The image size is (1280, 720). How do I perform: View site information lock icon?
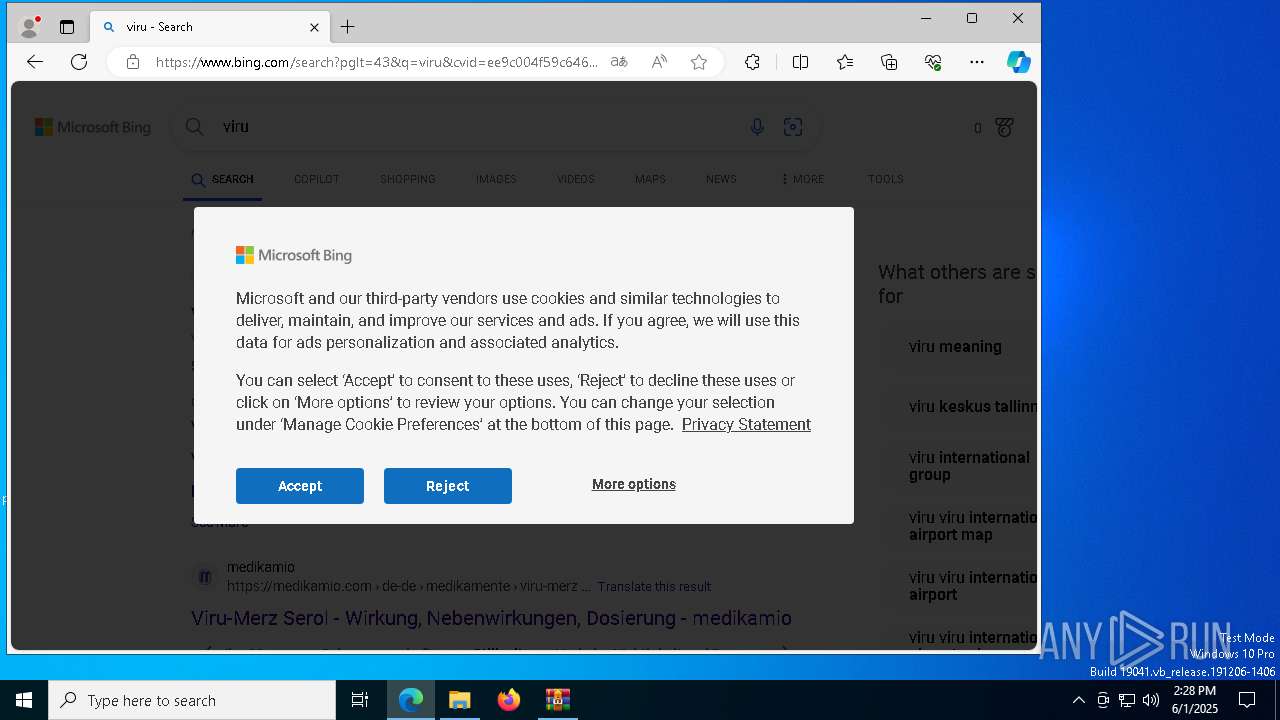pyautogui.click(x=133, y=62)
